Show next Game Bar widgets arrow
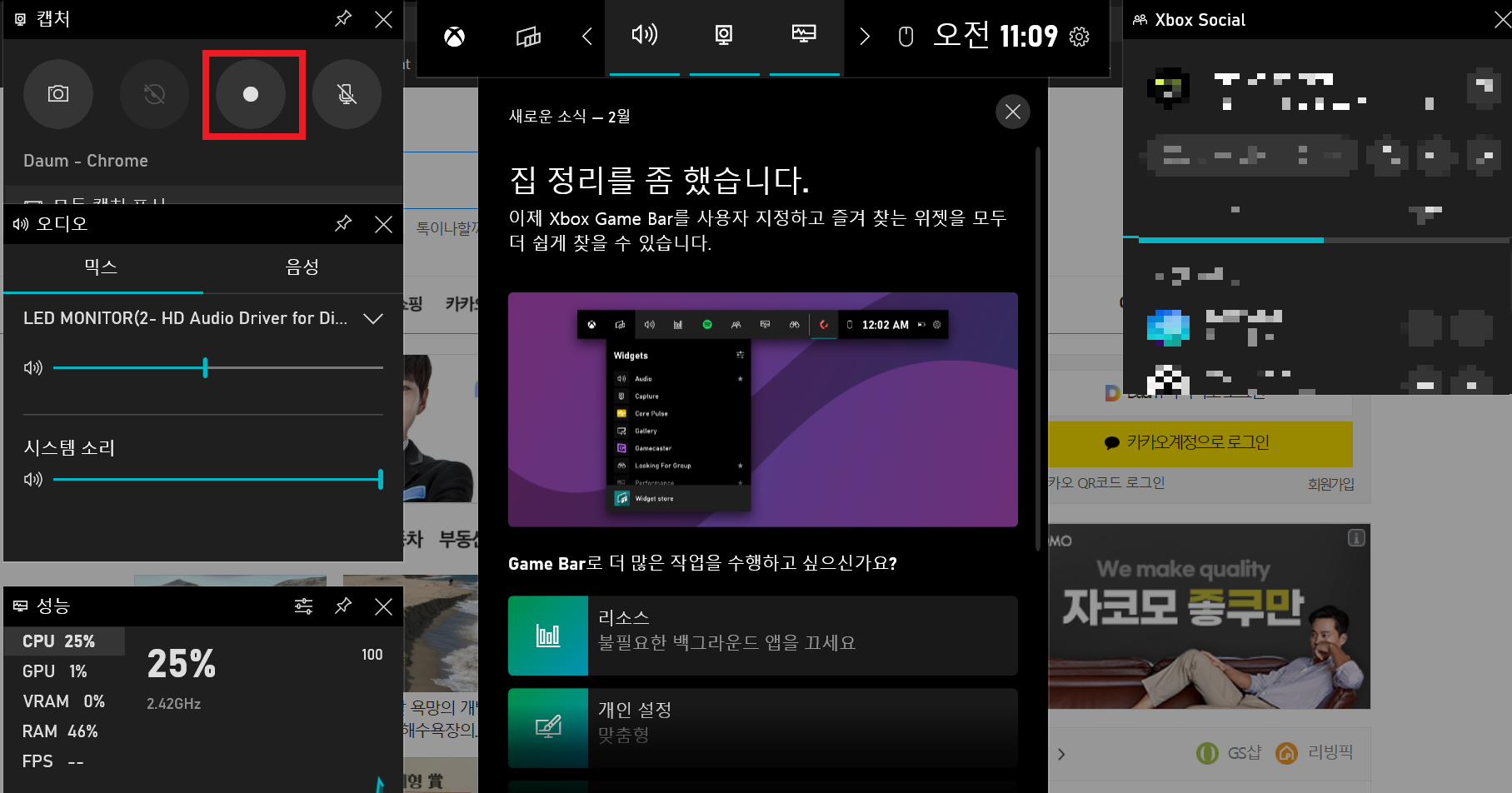The height and width of the screenshot is (793, 1512). tap(865, 37)
